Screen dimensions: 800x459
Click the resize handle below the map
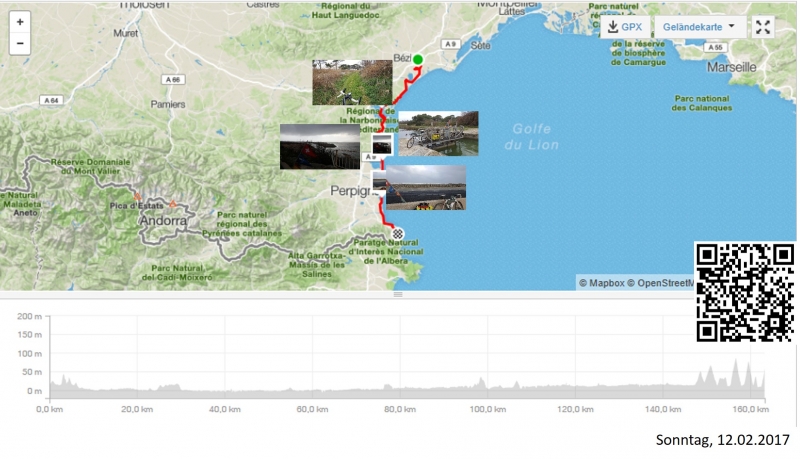[398, 295]
